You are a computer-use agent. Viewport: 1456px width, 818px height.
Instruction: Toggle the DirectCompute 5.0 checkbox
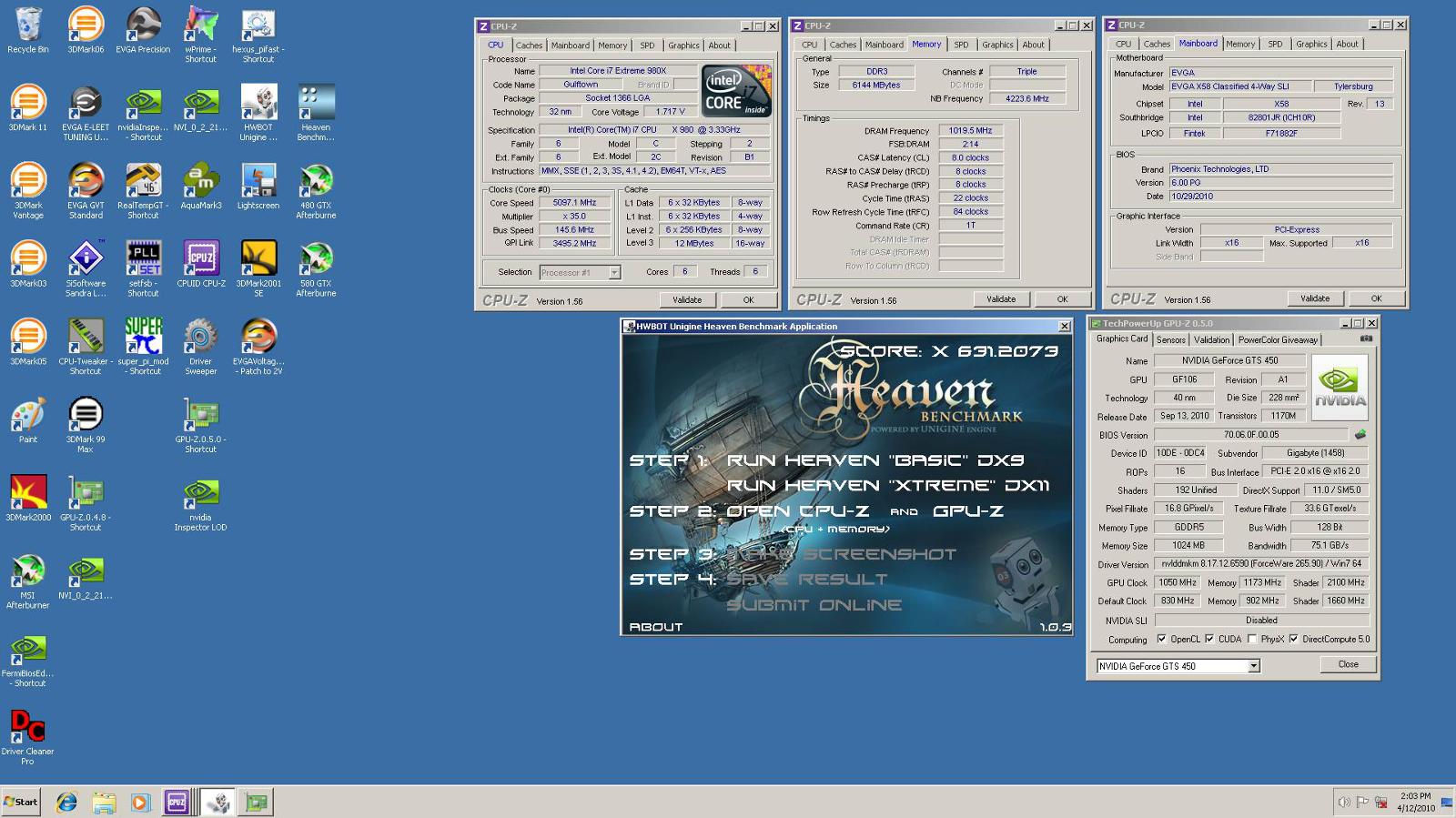[1293, 639]
